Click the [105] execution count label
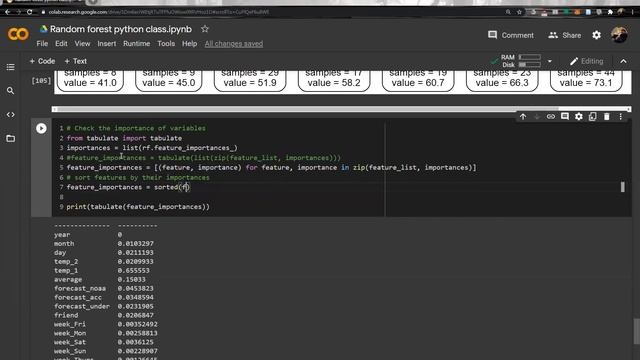 pos(41,81)
